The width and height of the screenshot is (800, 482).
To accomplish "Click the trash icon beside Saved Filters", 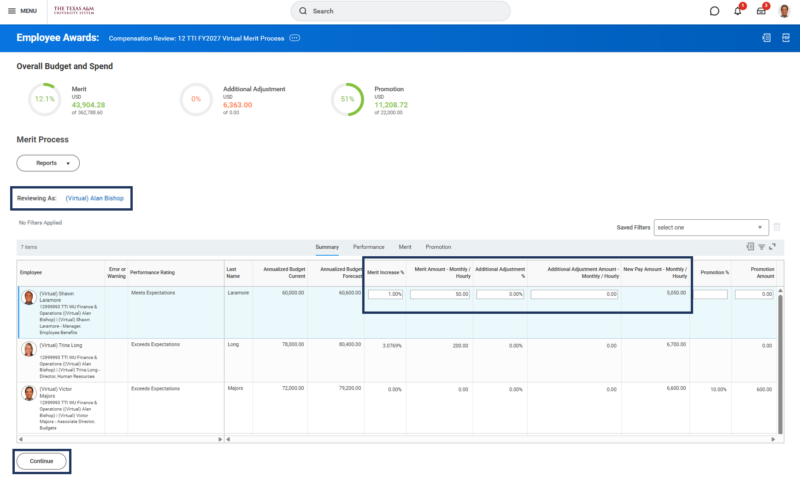I will tap(777, 227).
